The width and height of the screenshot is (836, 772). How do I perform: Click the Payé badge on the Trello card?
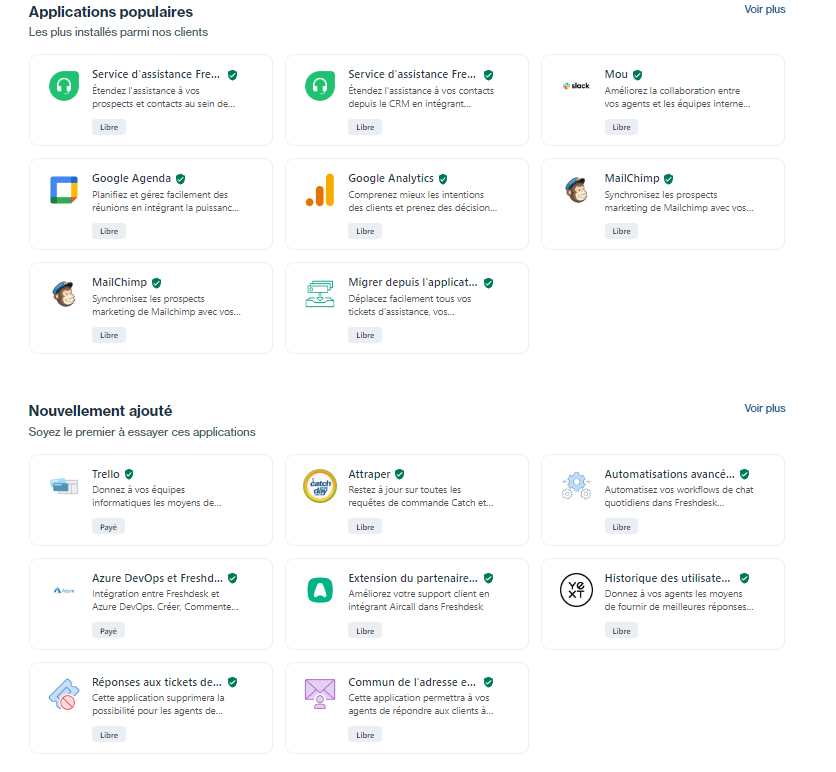(x=109, y=527)
